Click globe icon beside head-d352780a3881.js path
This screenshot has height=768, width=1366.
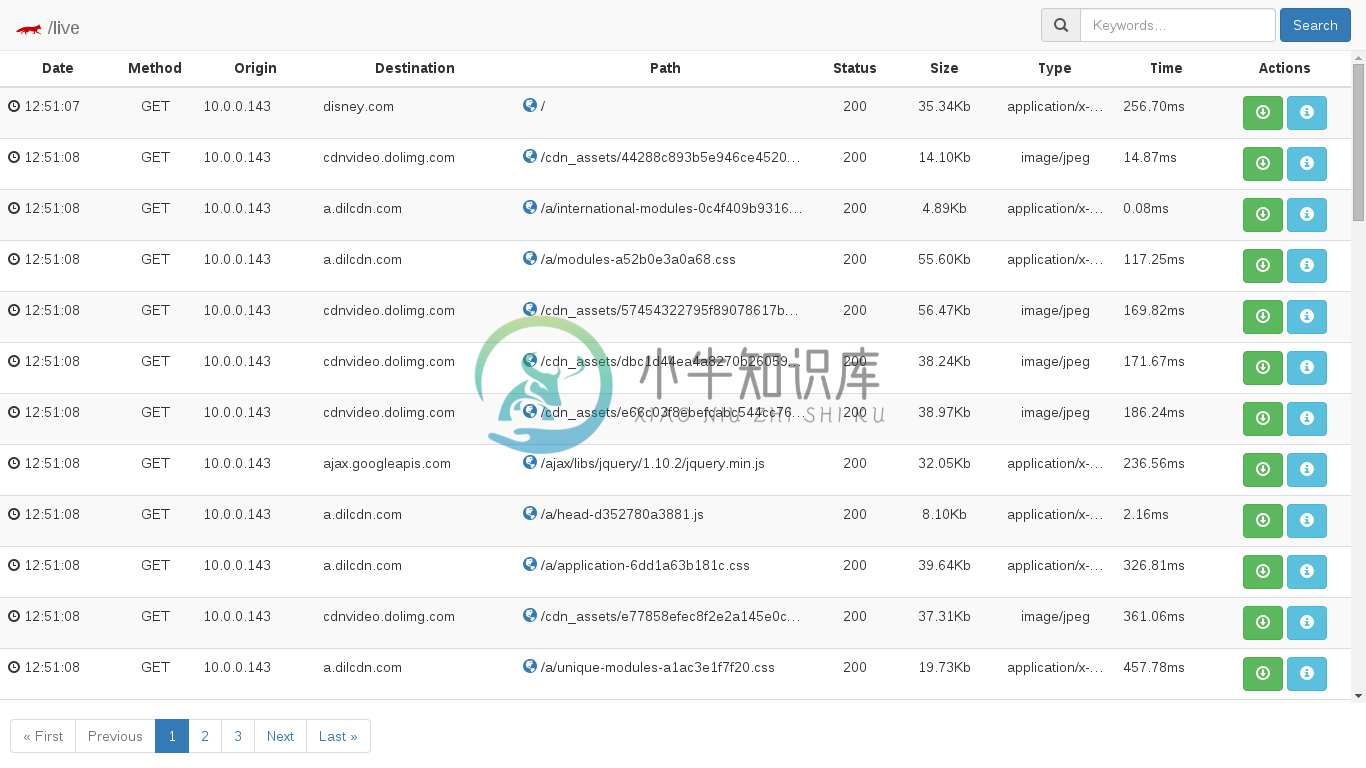click(530, 513)
